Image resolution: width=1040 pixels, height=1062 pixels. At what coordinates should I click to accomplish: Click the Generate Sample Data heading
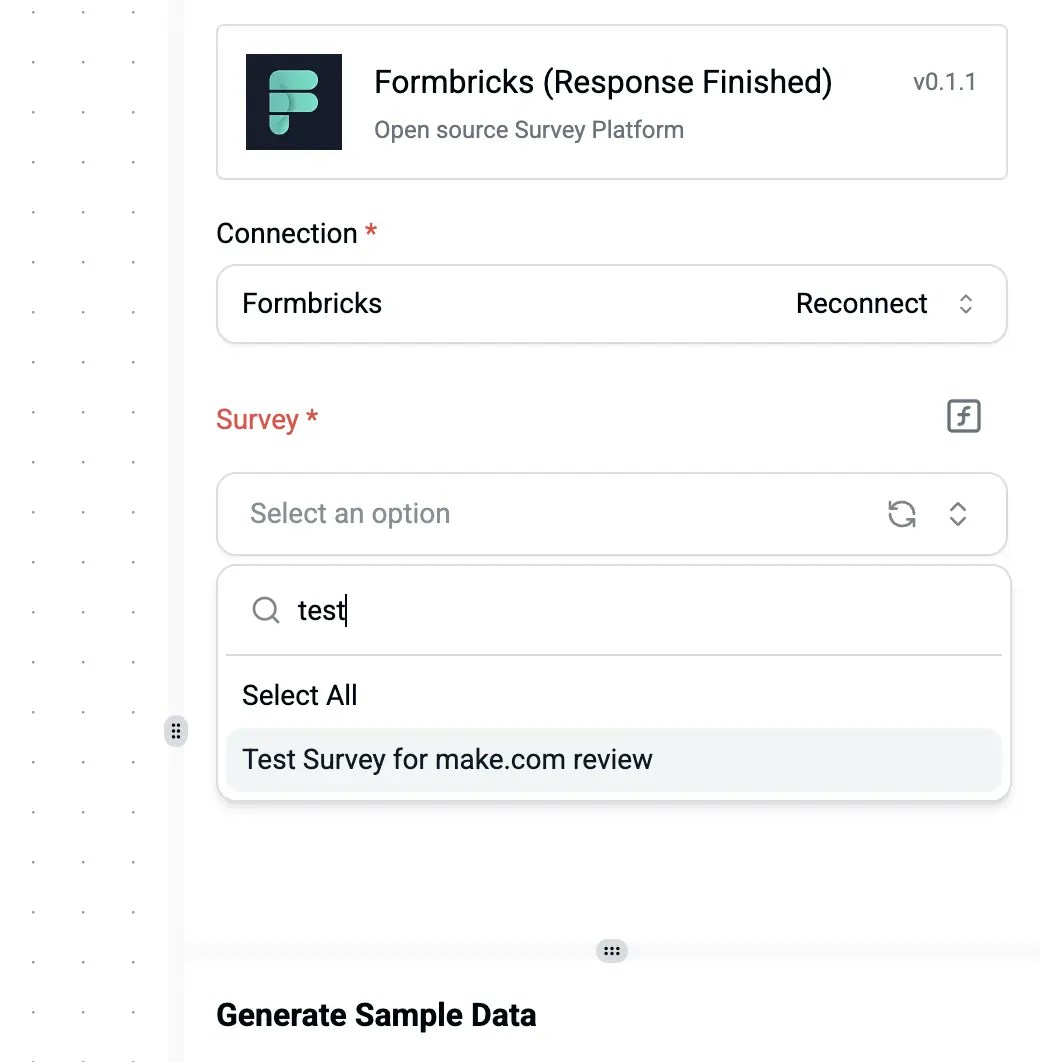pos(376,1015)
